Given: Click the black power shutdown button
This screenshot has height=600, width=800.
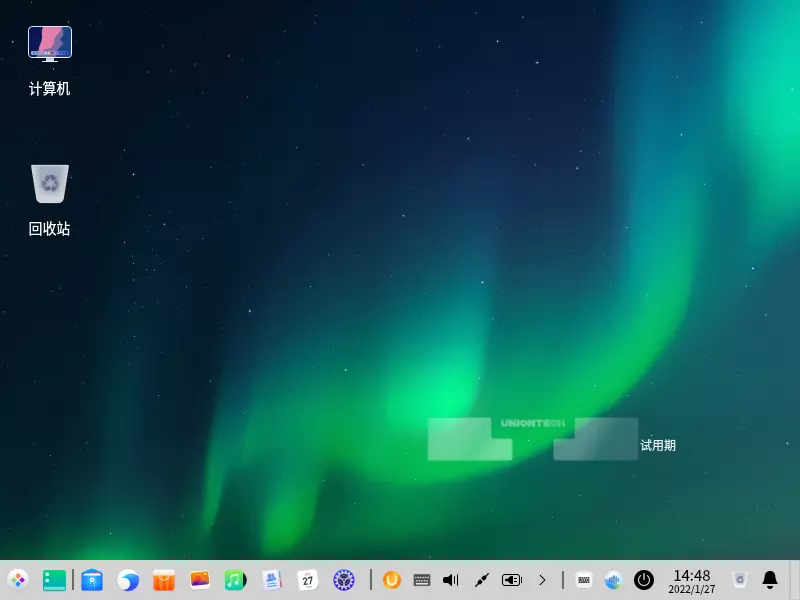Looking at the screenshot, I should click(644, 580).
